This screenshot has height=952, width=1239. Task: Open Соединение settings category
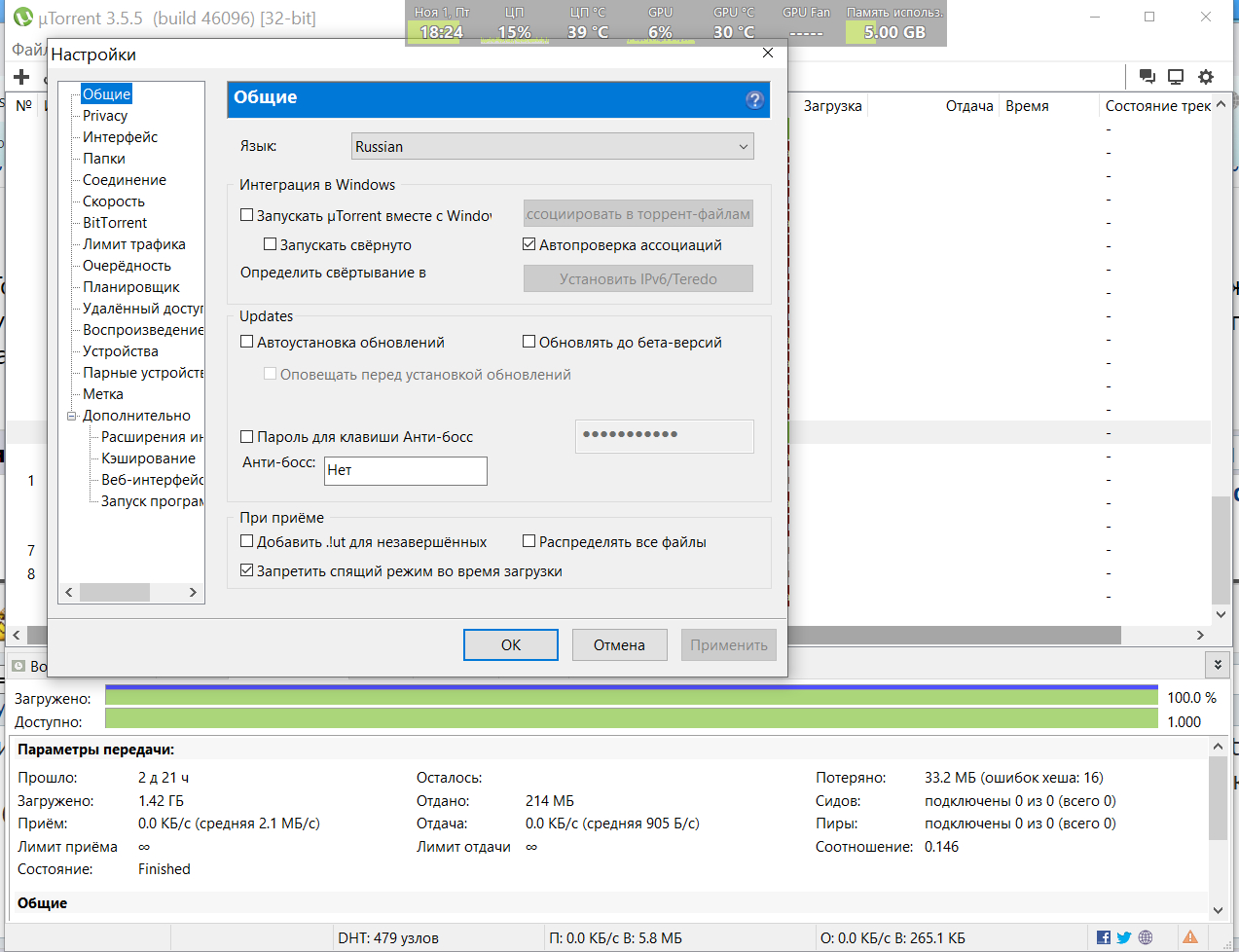pos(125,180)
